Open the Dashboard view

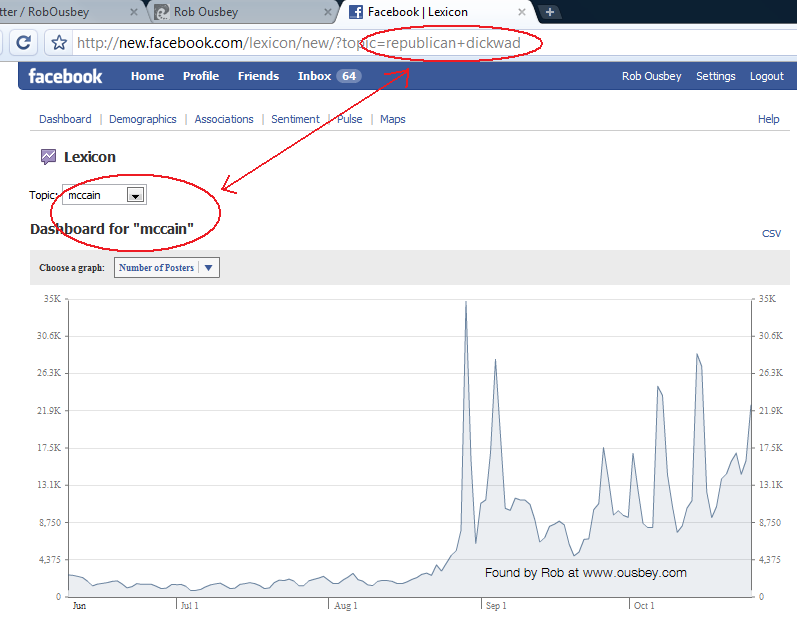click(x=65, y=119)
